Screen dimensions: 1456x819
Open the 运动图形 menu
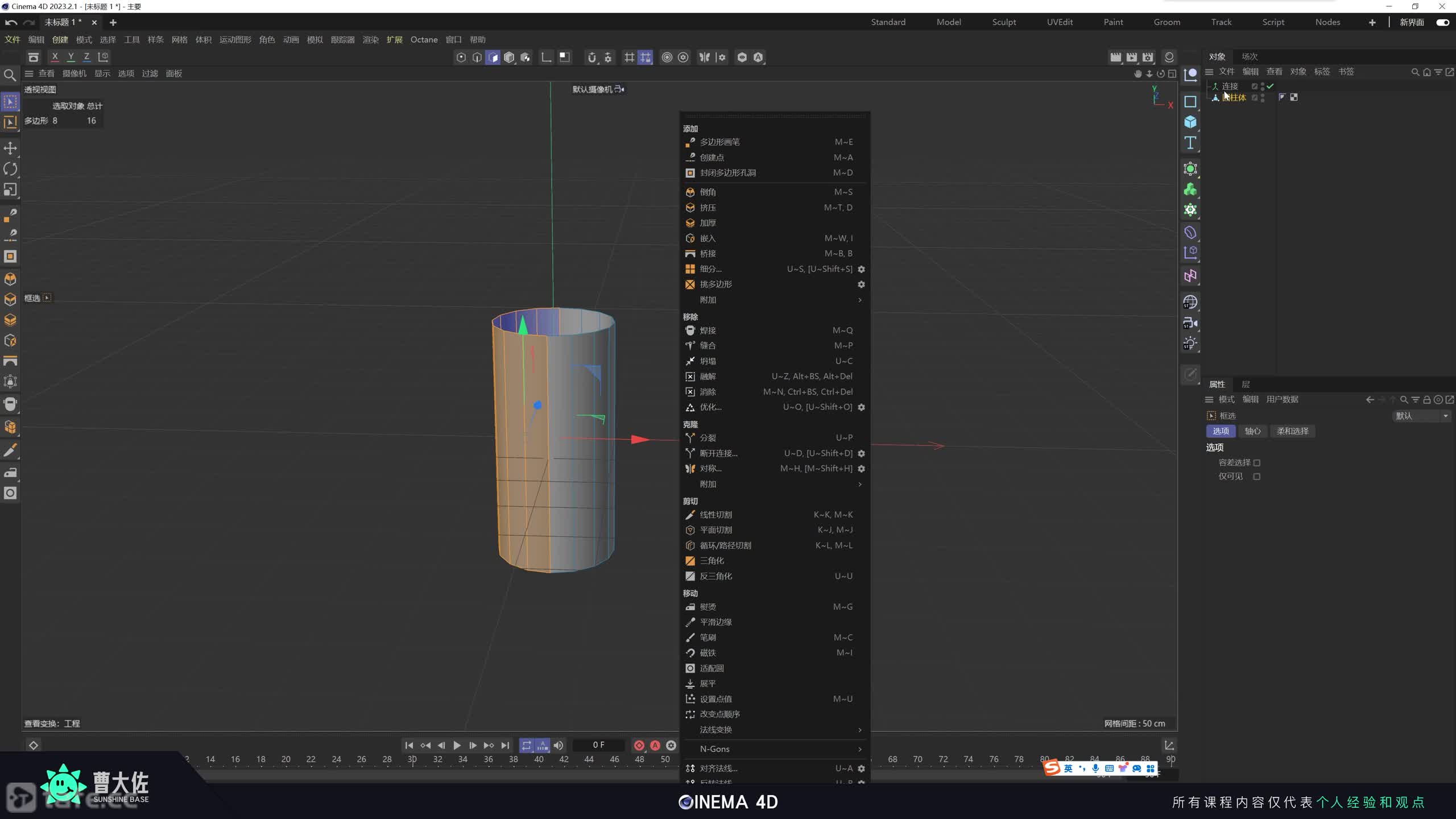click(x=235, y=40)
